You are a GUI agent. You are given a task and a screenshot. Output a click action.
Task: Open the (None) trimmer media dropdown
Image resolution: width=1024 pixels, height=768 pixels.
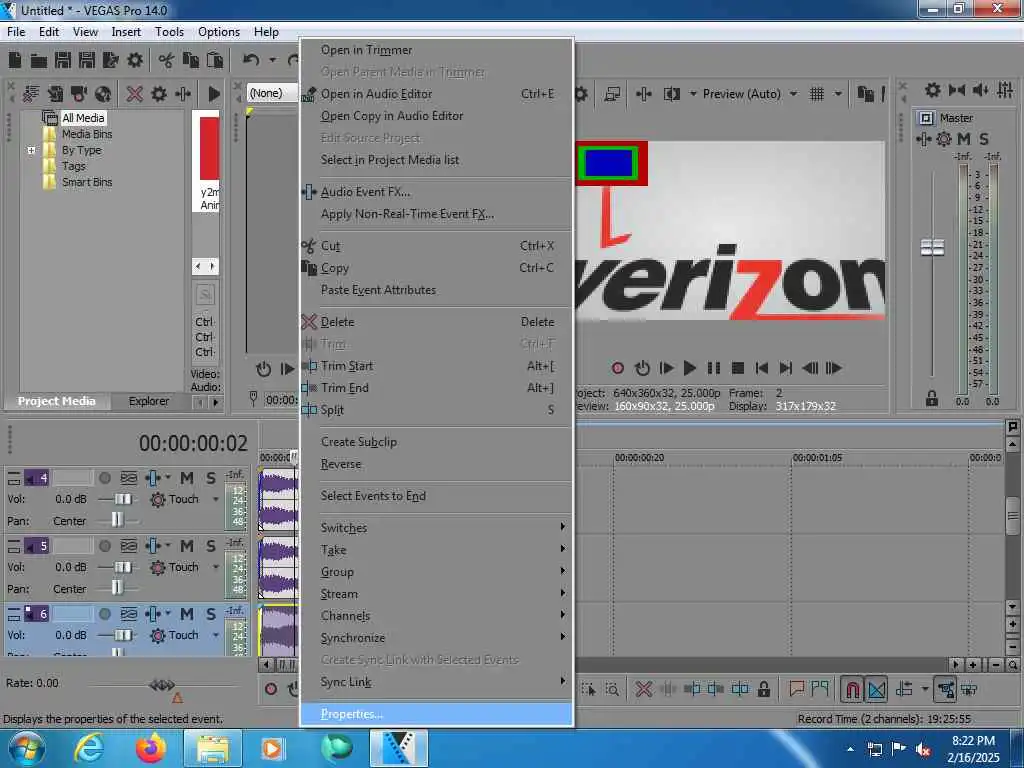click(272, 93)
